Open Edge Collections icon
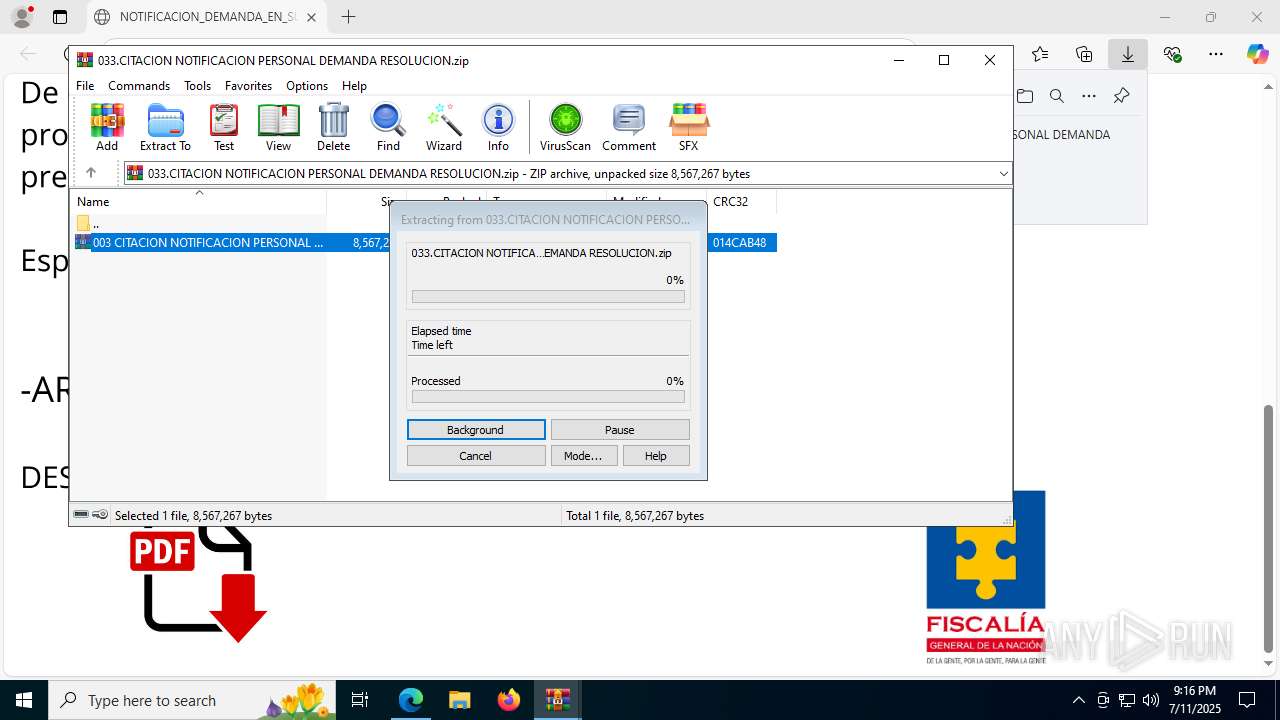This screenshot has width=1280, height=720. pos(1084,54)
